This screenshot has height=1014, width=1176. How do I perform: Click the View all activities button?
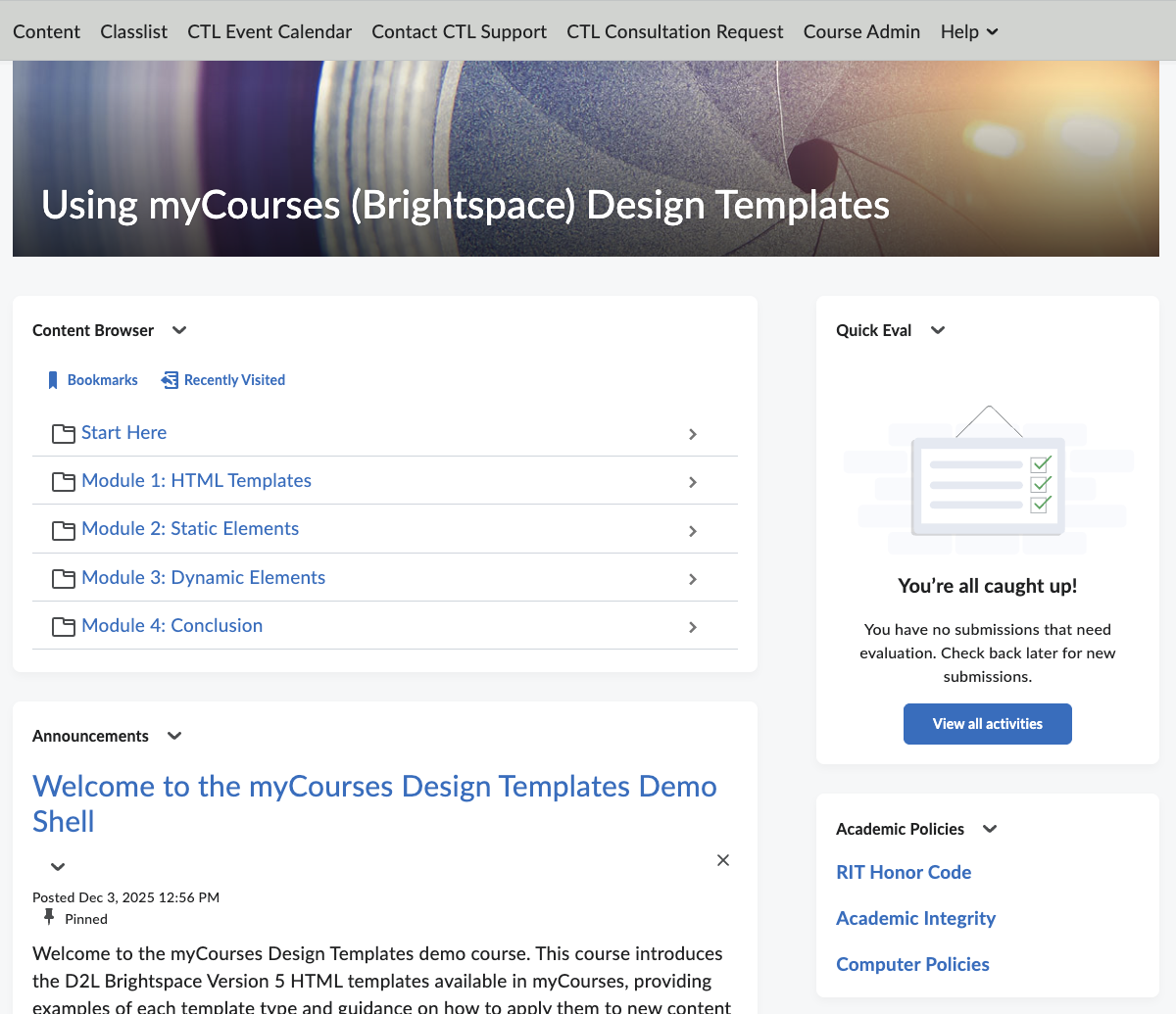point(988,724)
